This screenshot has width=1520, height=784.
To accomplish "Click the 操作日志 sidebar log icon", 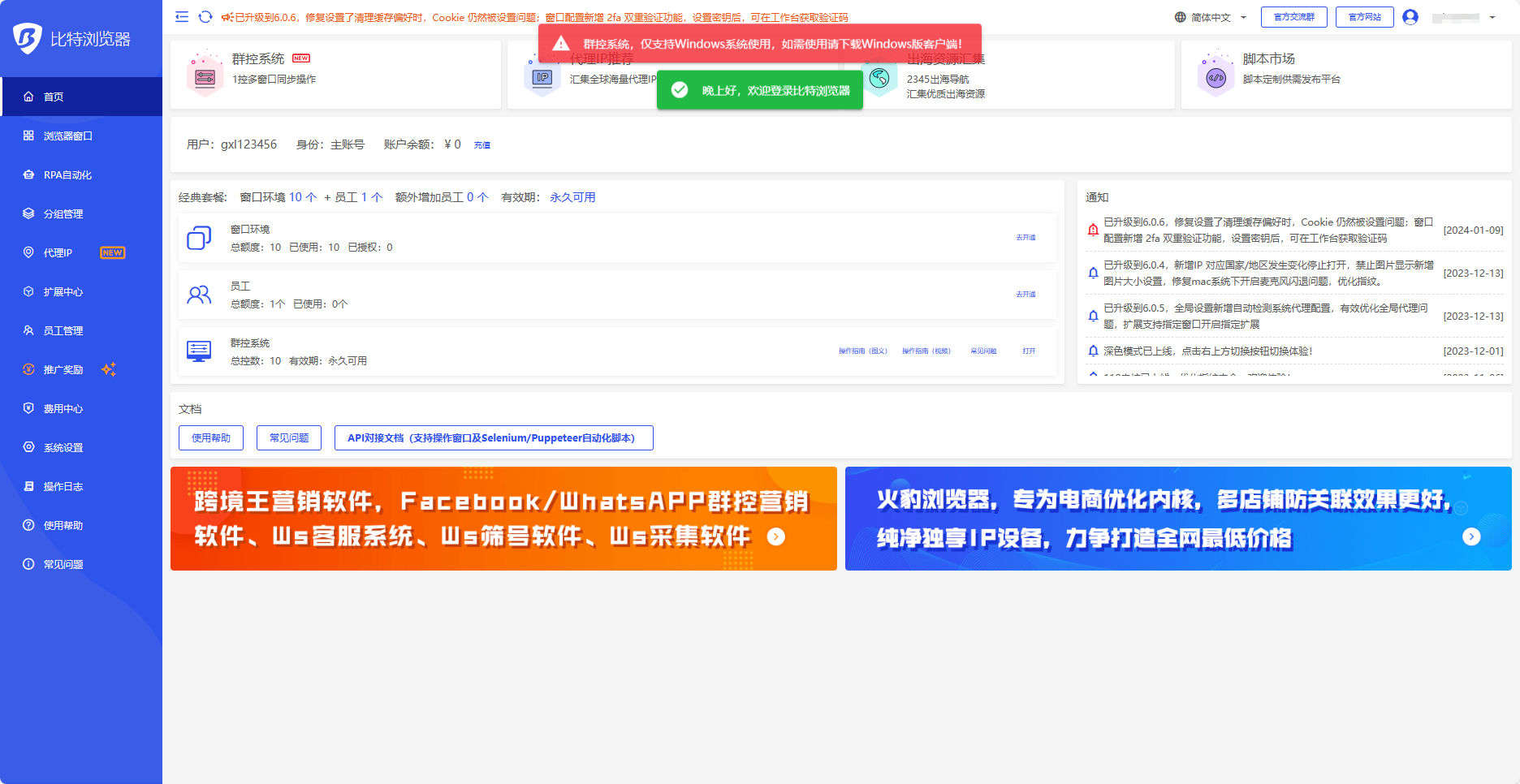I will click(x=28, y=486).
